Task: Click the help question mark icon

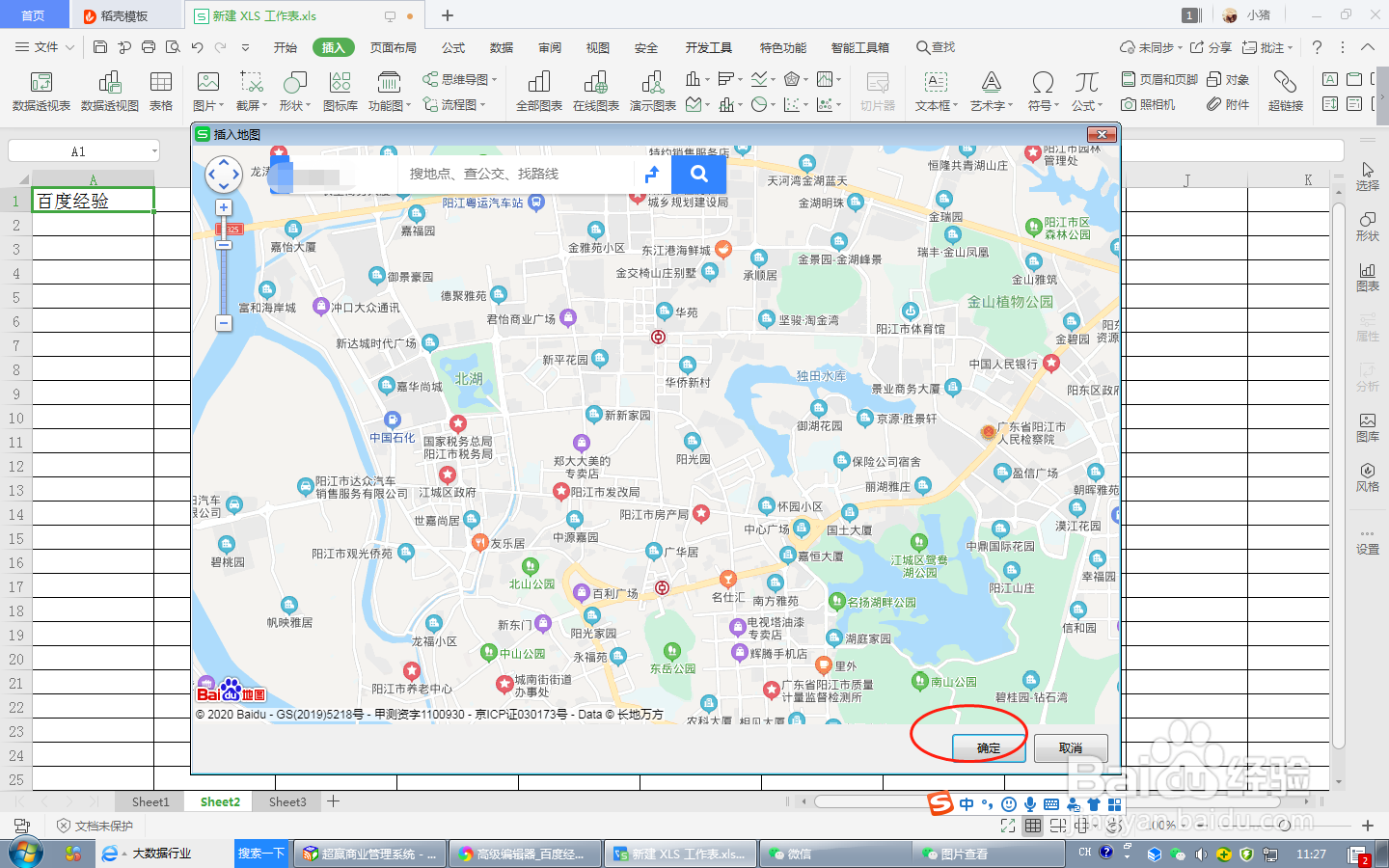Action: tap(1317, 47)
